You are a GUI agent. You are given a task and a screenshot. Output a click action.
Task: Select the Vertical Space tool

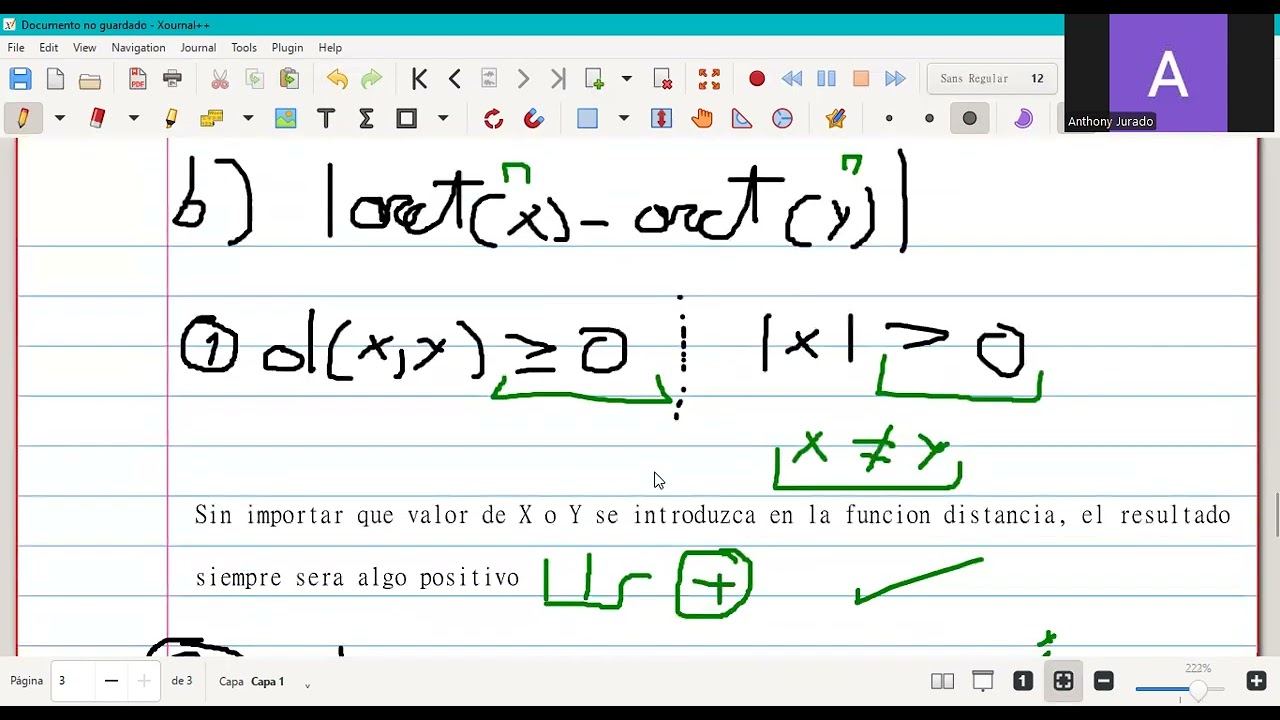coord(661,118)
